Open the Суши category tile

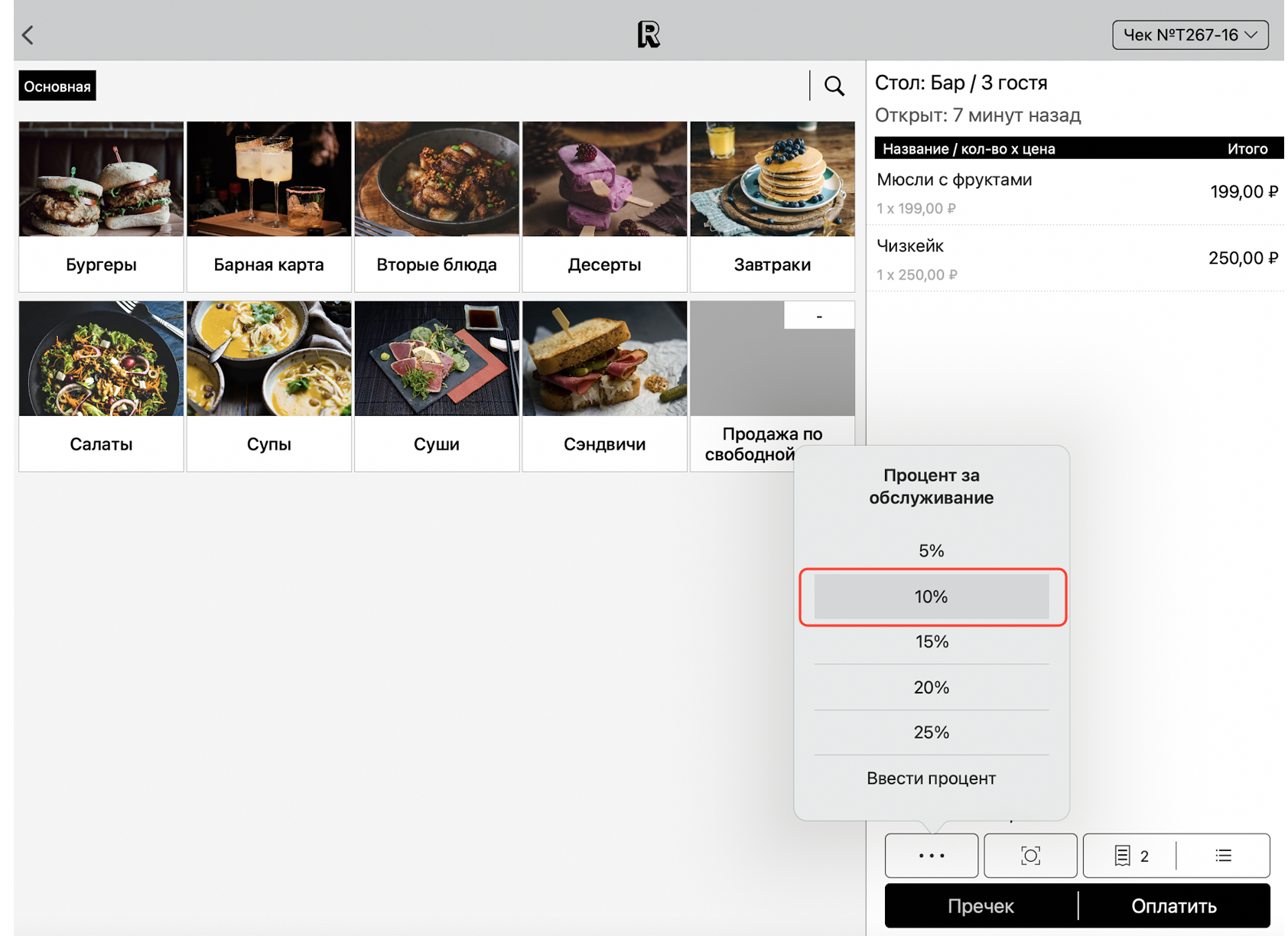[437, 386]
